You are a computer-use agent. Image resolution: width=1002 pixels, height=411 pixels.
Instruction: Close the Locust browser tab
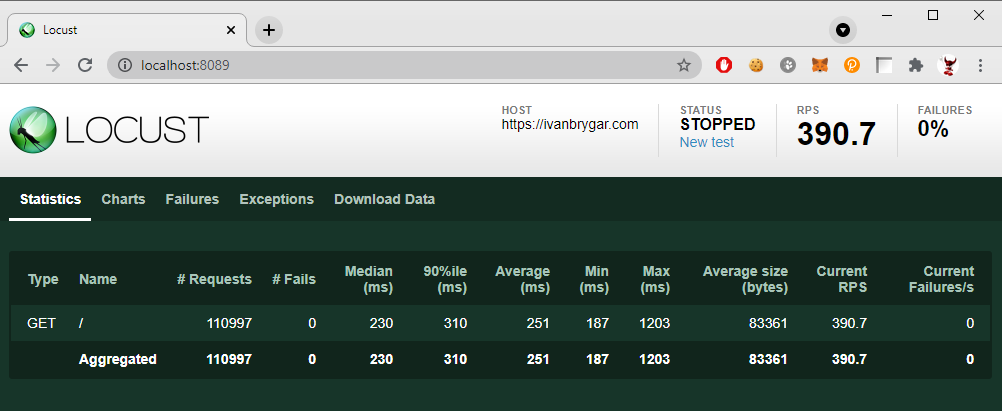pos(231,30)
